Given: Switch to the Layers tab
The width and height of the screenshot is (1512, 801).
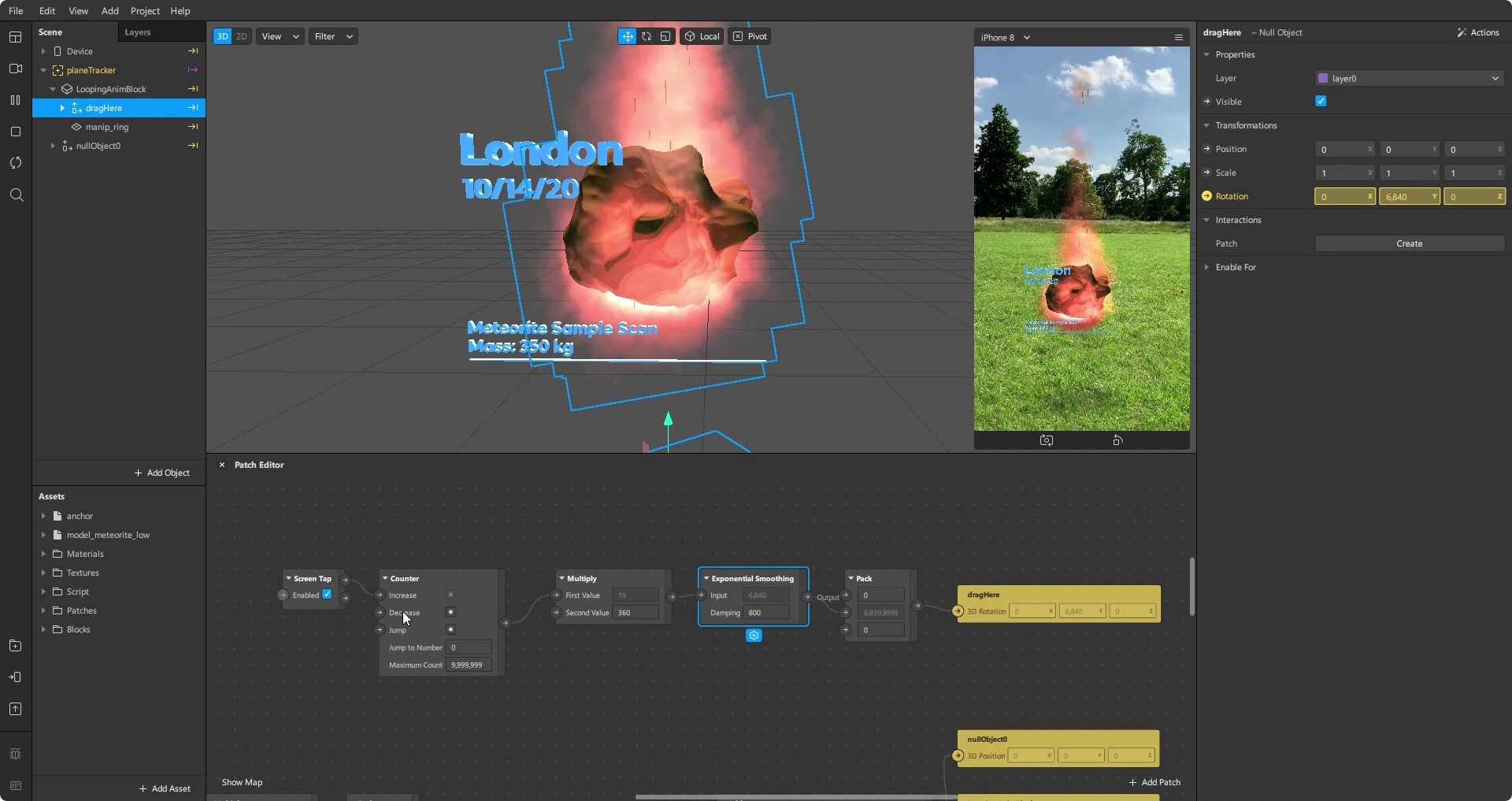Looking at the screenshot, I should [138, 32].
